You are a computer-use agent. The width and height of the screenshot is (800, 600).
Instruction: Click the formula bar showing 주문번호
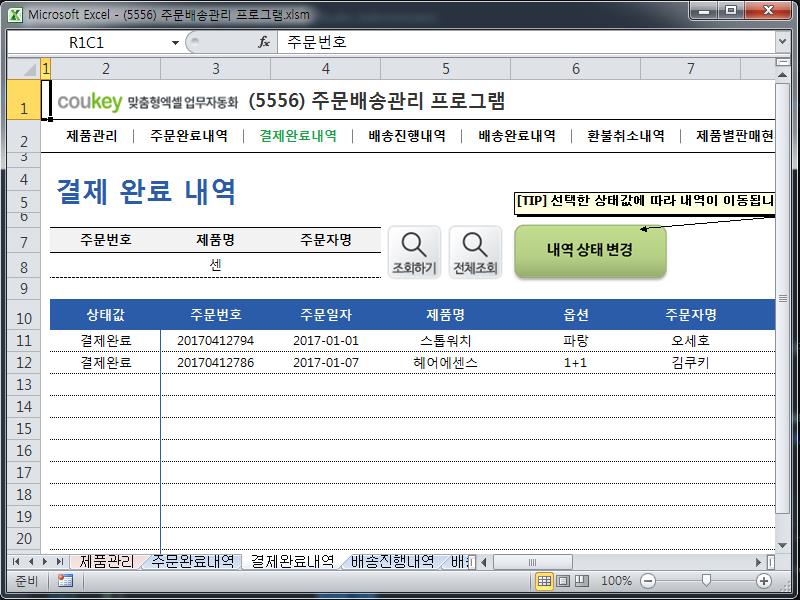coord(526,42)
